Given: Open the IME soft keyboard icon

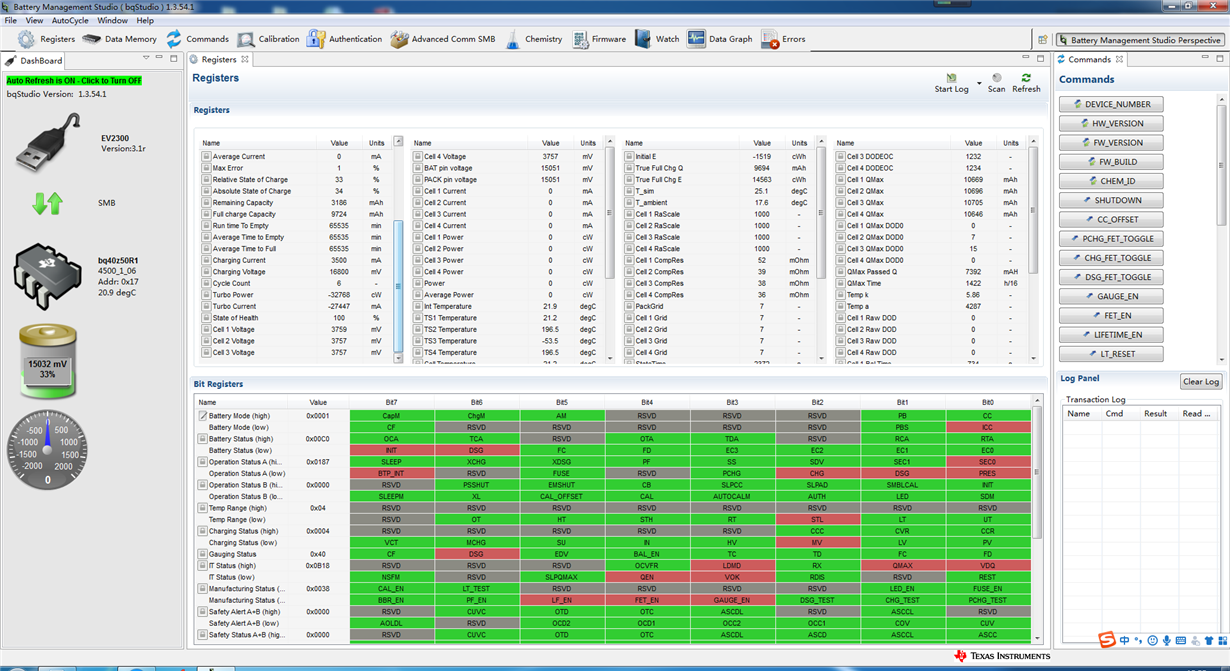Looking at the screenshot, I should pyautogui.click(x=1181, y=640).
